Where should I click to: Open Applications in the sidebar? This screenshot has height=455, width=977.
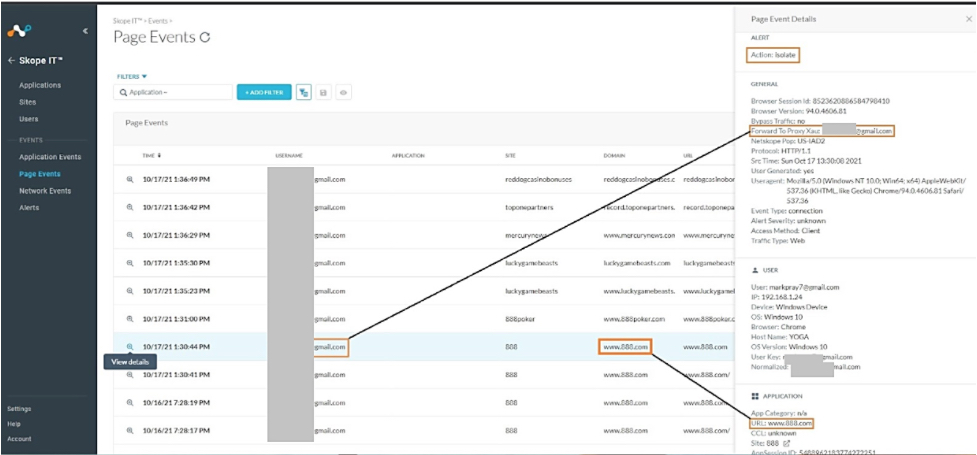[x=40, y=85]
